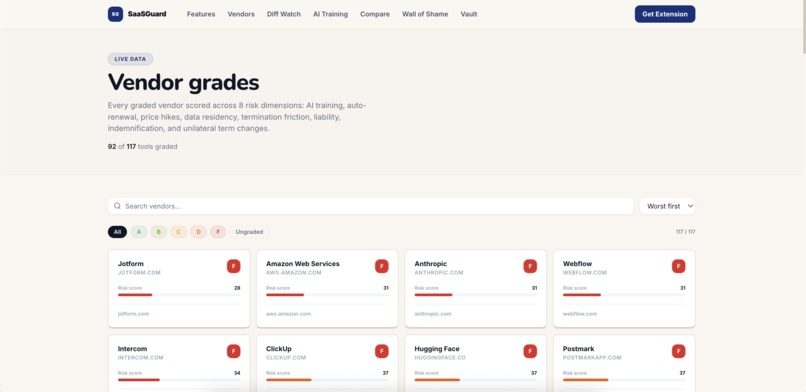
Task: Open the ClickUp vendor card title
Action: (x=279, y=349)
